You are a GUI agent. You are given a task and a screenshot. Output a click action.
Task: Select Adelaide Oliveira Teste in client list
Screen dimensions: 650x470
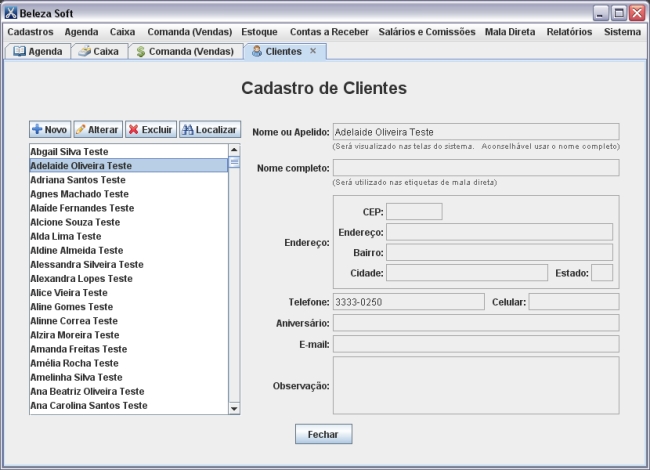point(129,165)
